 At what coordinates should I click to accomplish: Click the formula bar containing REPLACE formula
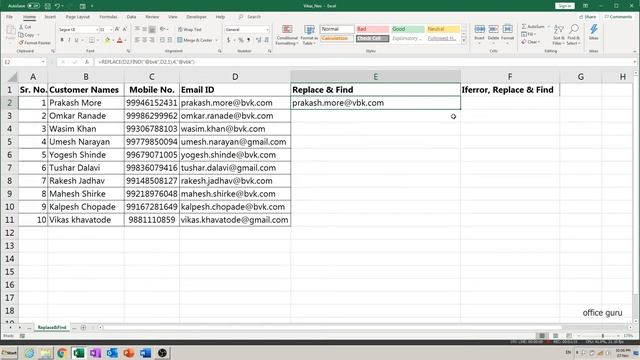tap(365, 62)
